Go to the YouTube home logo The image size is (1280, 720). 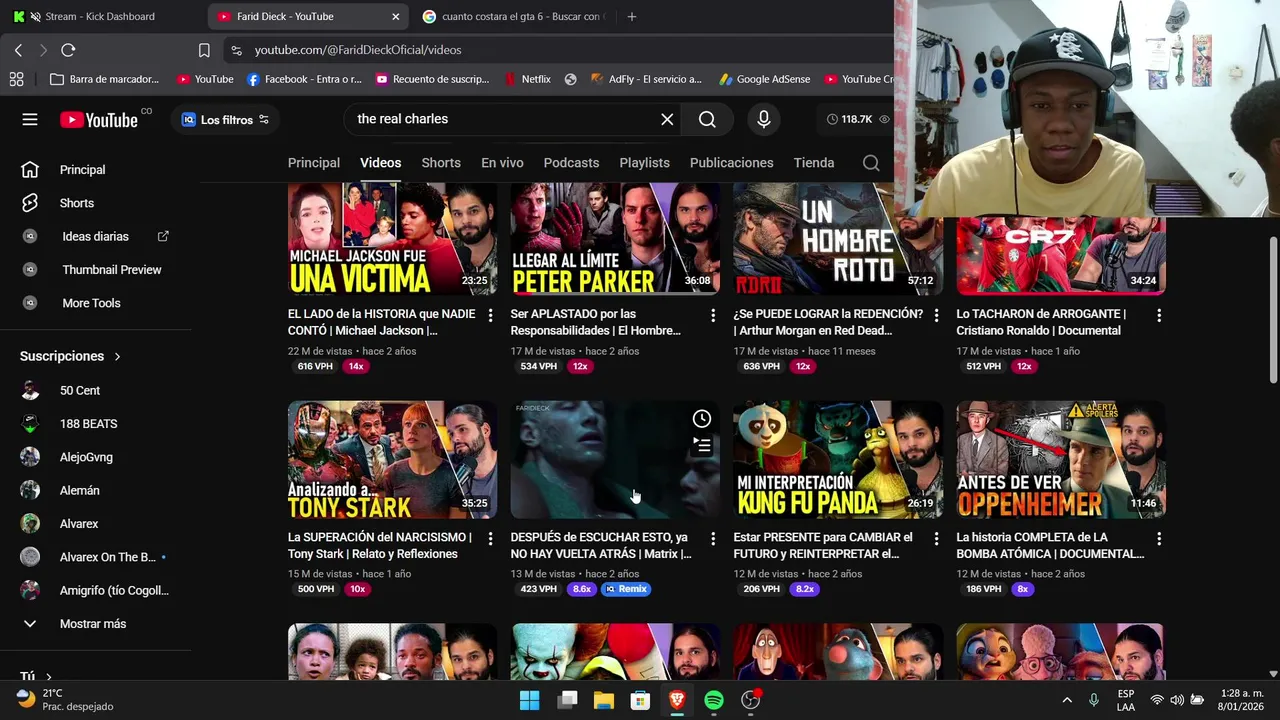[99, 120]
